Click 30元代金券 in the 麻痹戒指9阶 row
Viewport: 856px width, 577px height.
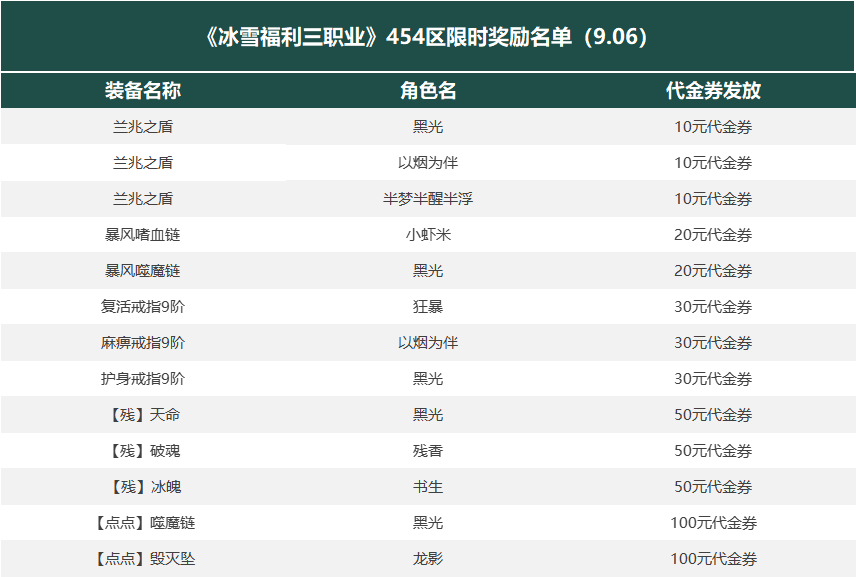click(713, 343)
